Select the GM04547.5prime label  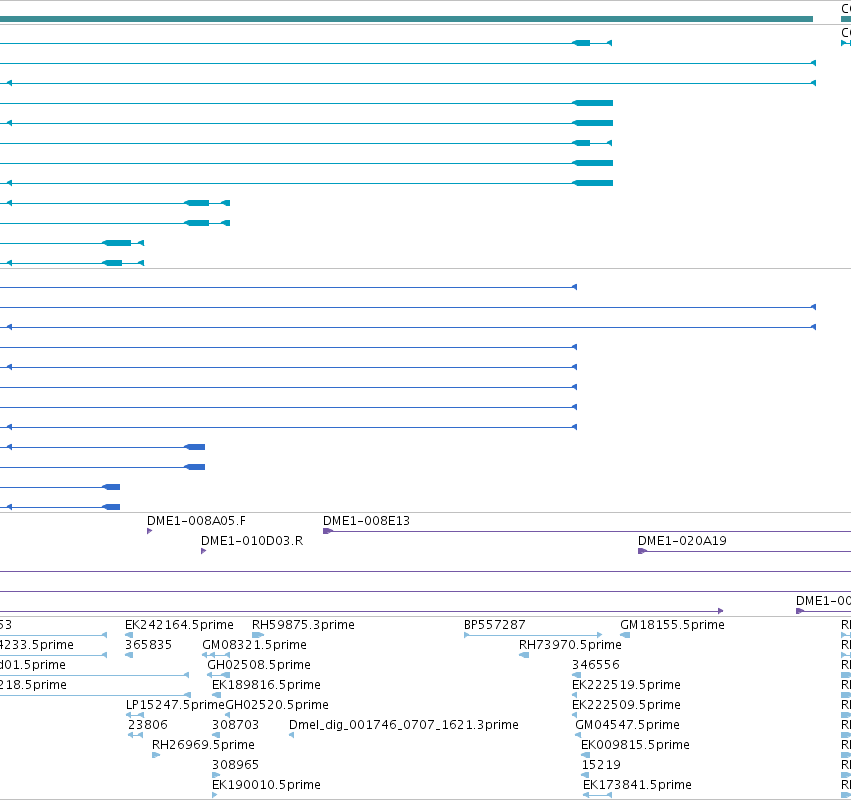(x=627, y=725)
